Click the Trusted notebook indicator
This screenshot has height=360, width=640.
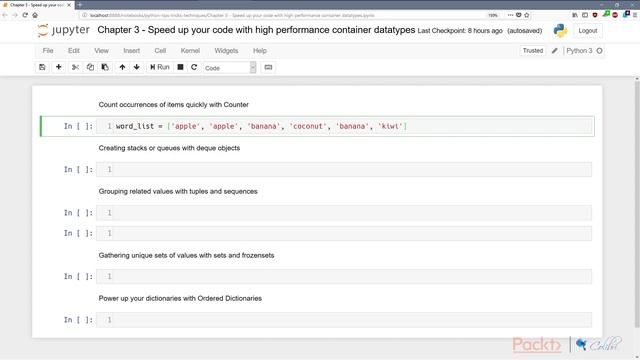click(x=533, y=51)
